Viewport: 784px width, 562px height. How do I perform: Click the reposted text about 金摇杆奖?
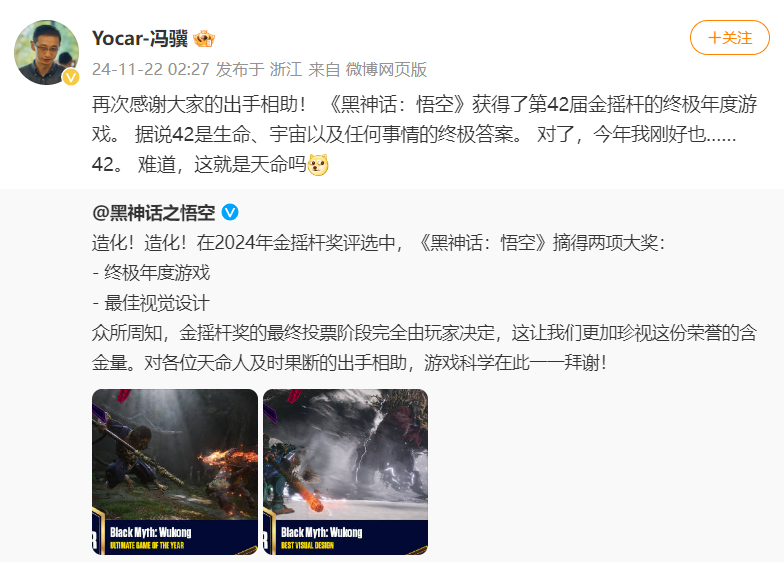point(424,303)
